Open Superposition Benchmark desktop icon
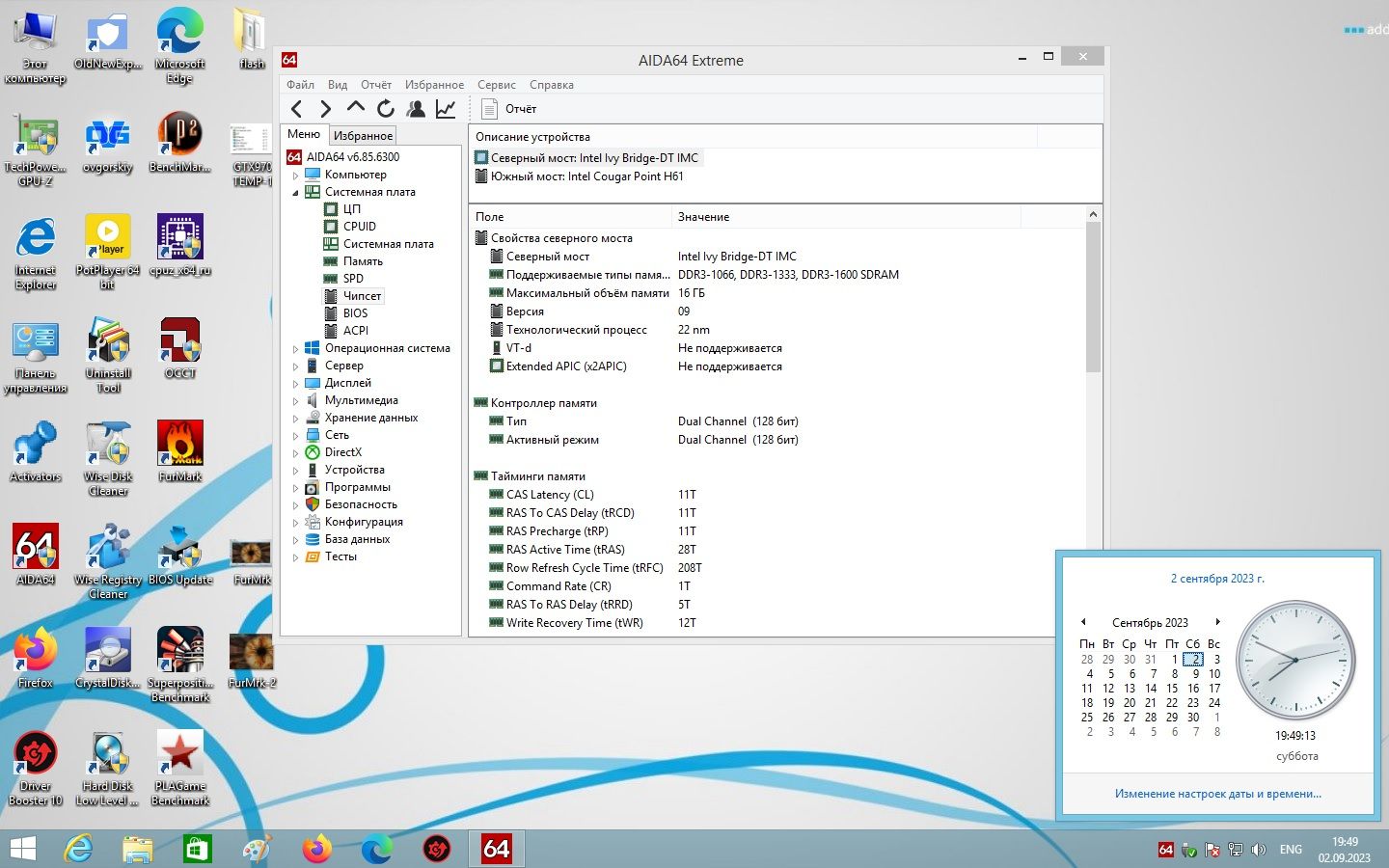The image size is (1389, 868). point(180,665)
